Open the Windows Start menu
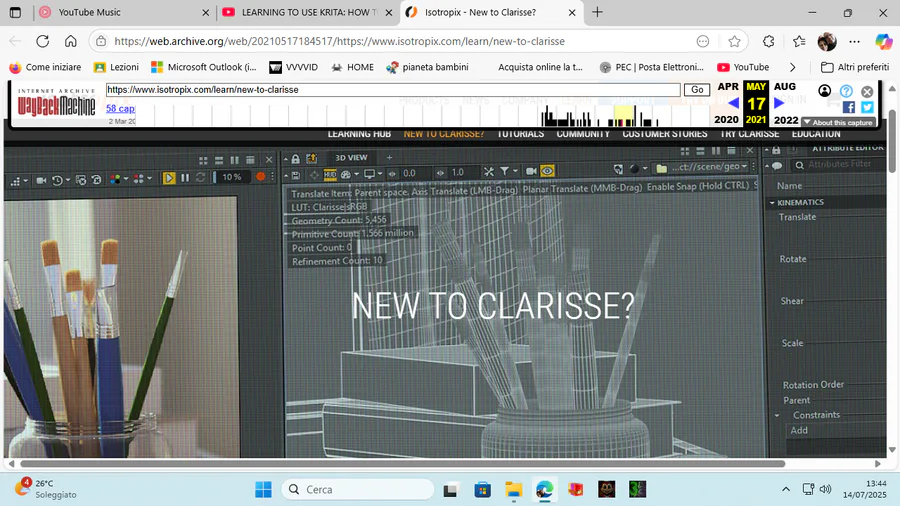This screenshot has height=506, width=900. [x=263, y=489]
